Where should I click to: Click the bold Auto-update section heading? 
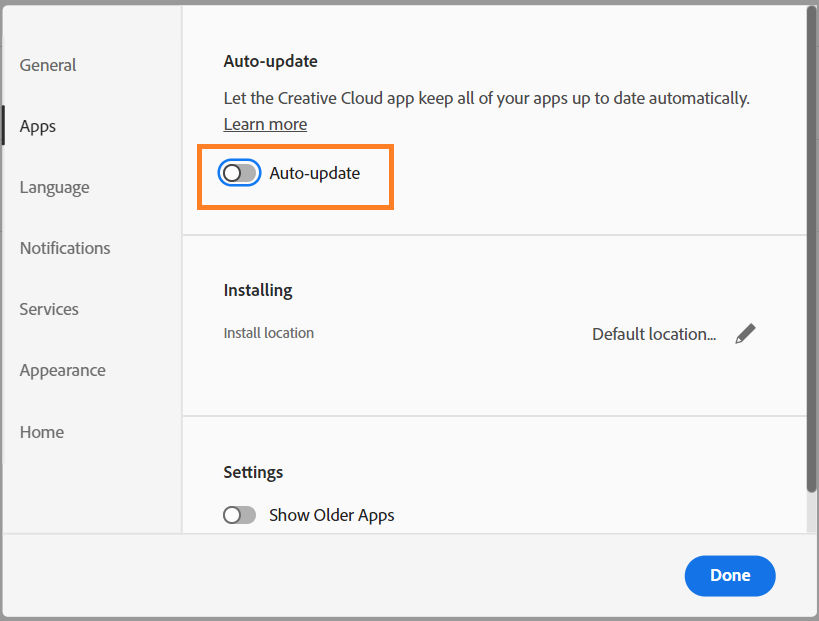(x=270, y=61)
